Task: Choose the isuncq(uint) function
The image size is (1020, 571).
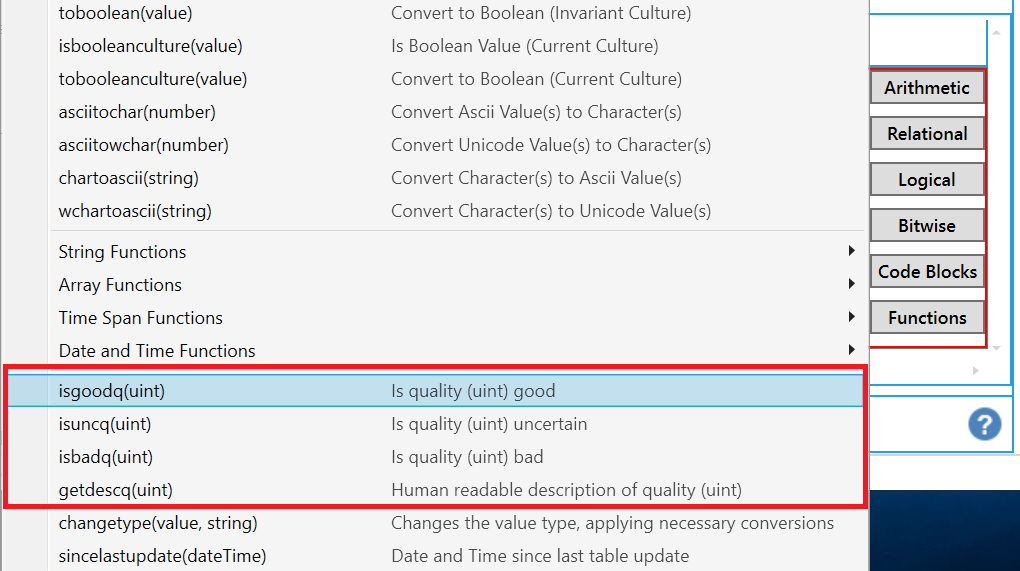Action: point(105,424)
